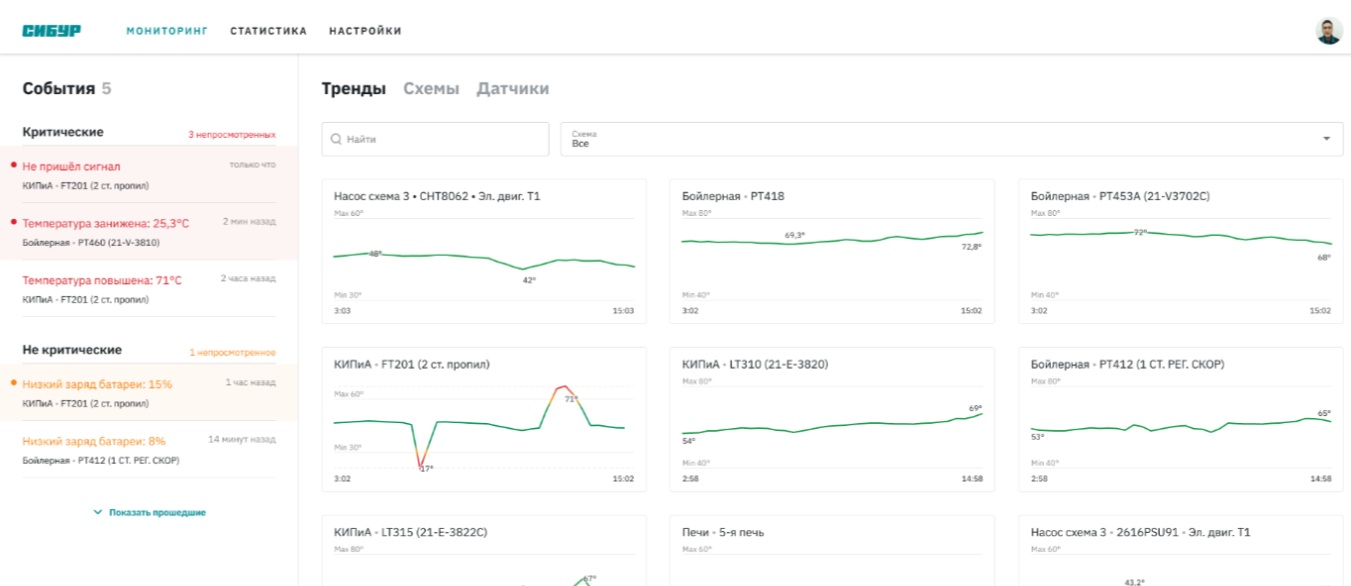Switch to the Датчики tab

click(x=512, y=88)
